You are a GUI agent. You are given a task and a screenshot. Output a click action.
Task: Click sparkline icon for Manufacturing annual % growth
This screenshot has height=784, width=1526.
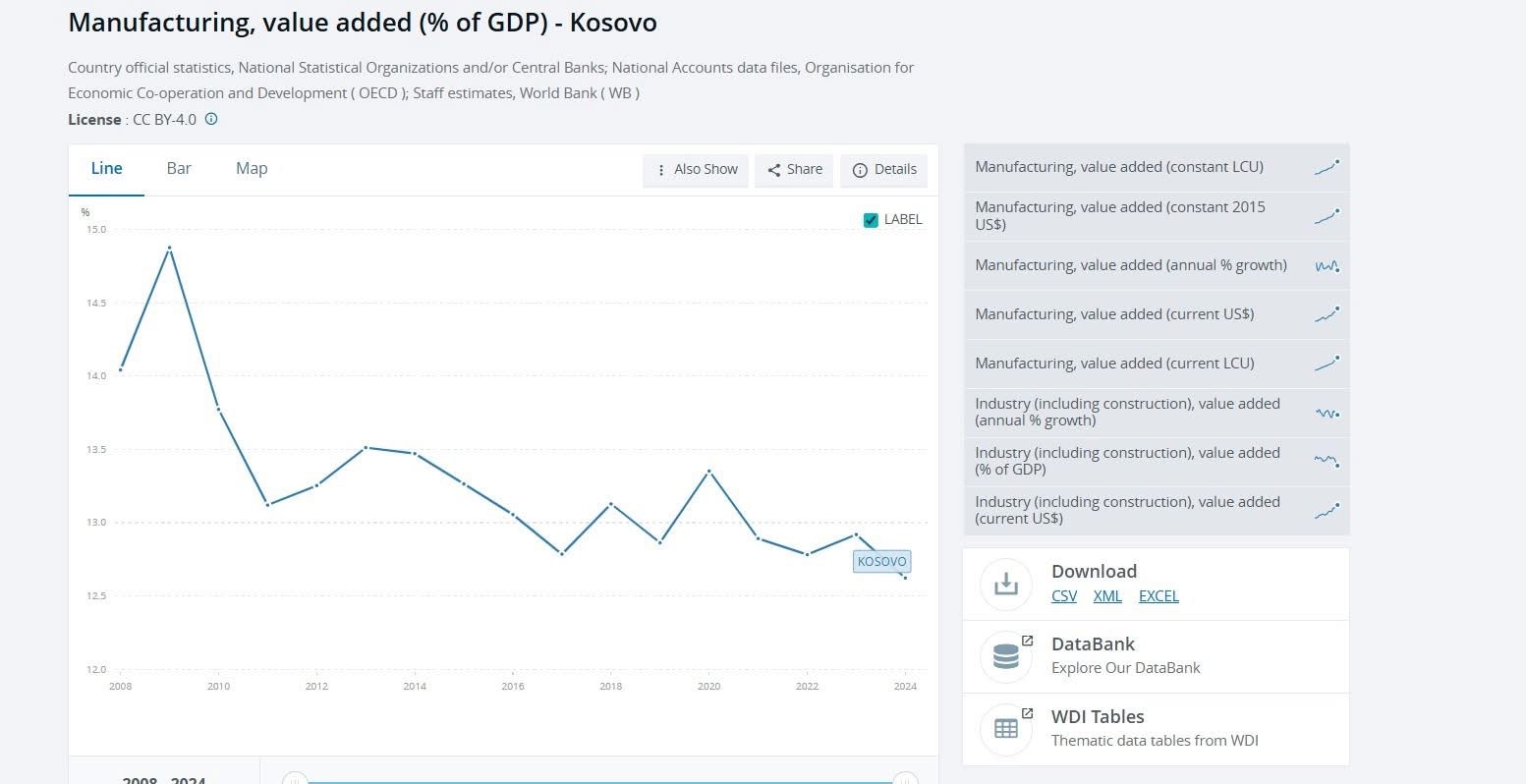1327,265
